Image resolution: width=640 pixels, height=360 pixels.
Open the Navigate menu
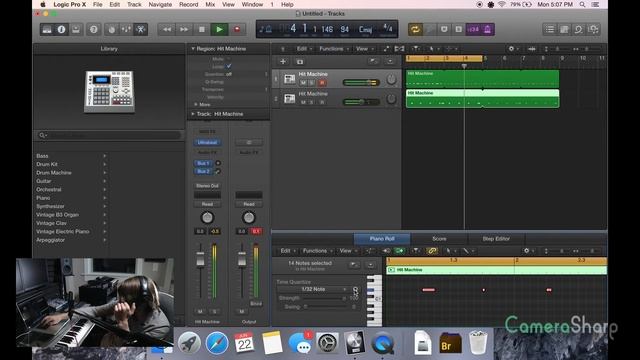[160, 4]
